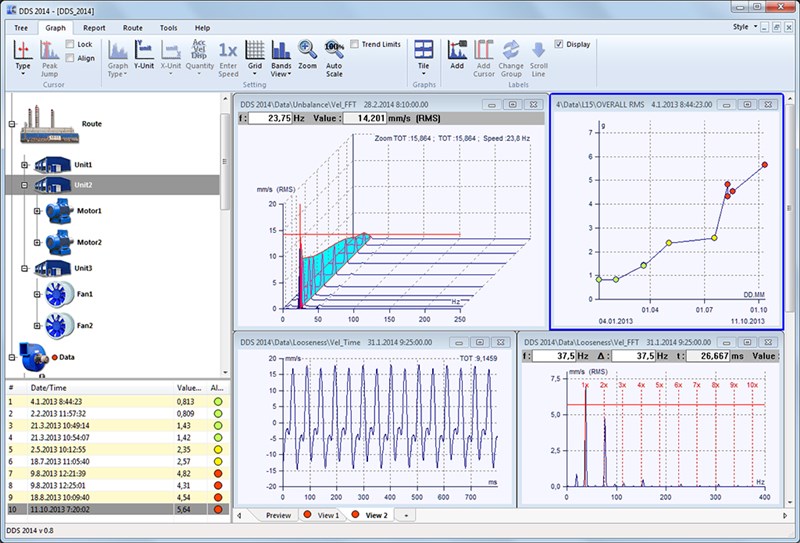Screen dimensions: 800x543
Task: Click the red alarm dot for row 10
Action: 217,509
